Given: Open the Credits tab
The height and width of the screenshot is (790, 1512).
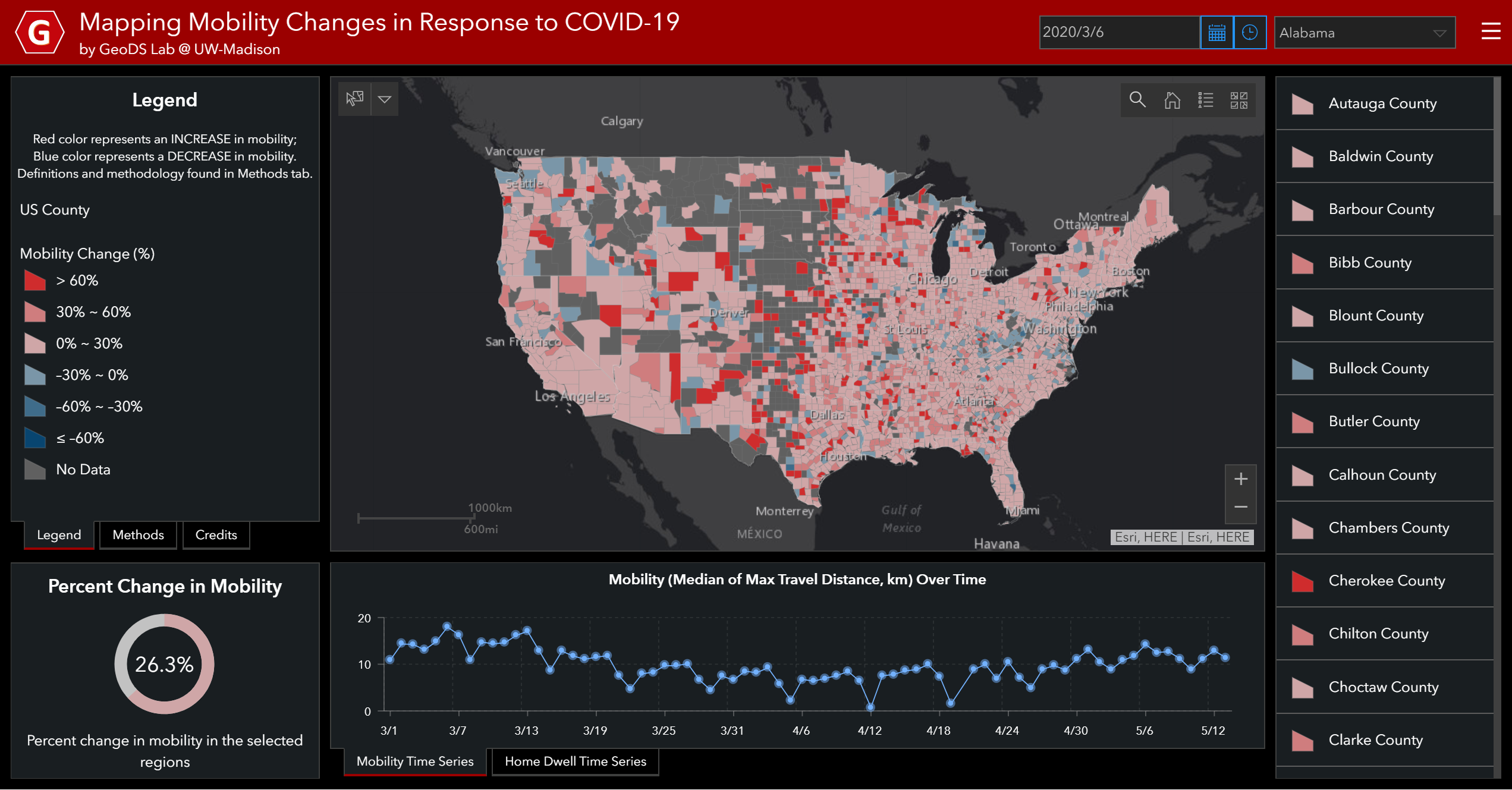Looking at the screenshot, I should click(x=216, y=535).
